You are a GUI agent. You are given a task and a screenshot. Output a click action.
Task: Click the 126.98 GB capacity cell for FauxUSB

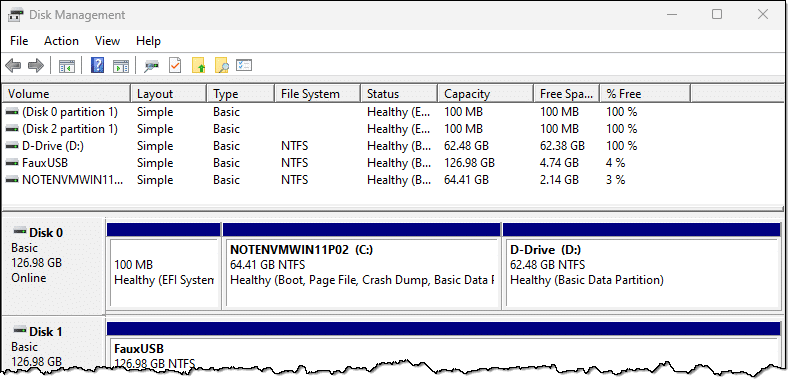click(x=469, y=163)
